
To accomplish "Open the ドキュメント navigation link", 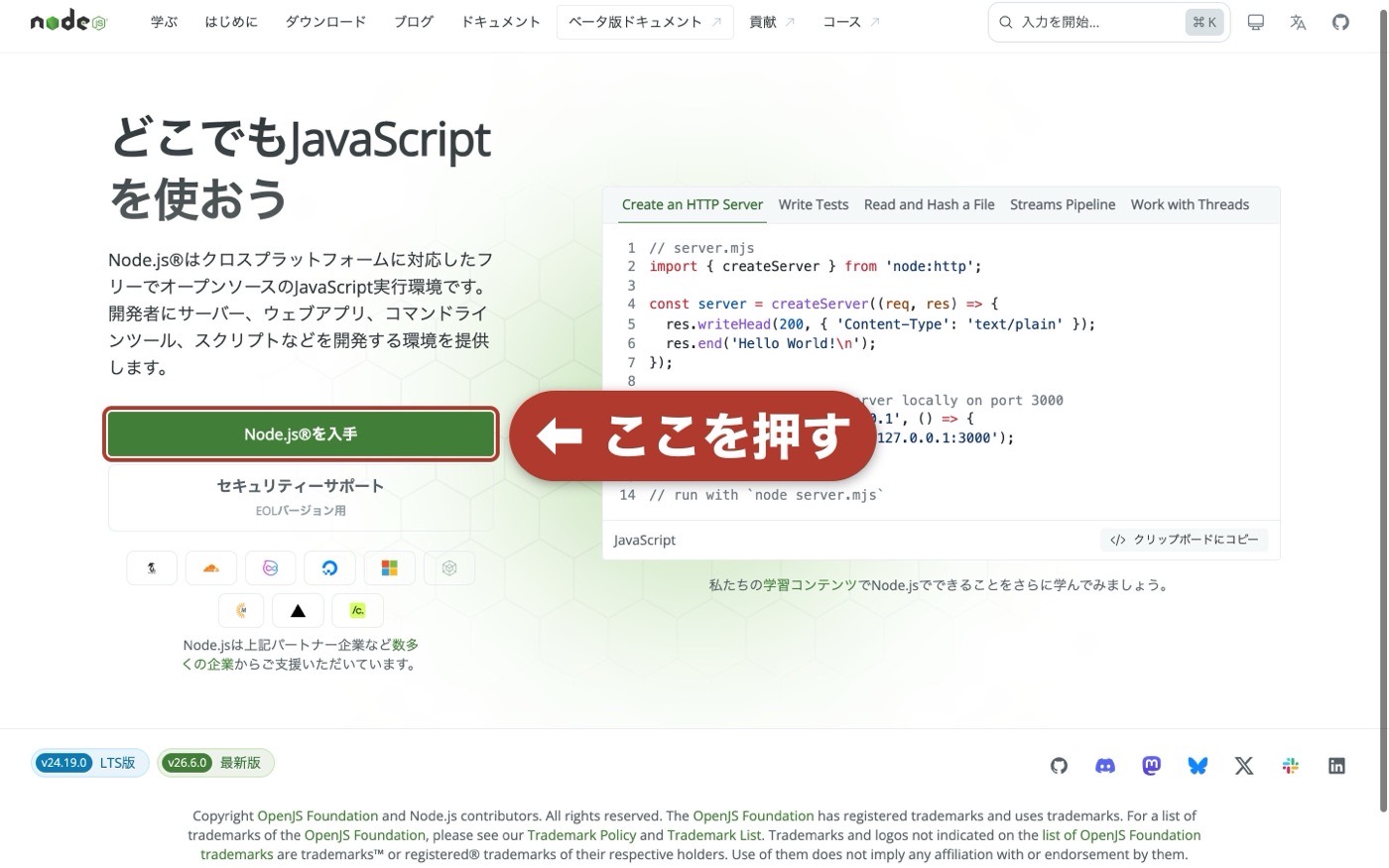I will tap(501, 22).
